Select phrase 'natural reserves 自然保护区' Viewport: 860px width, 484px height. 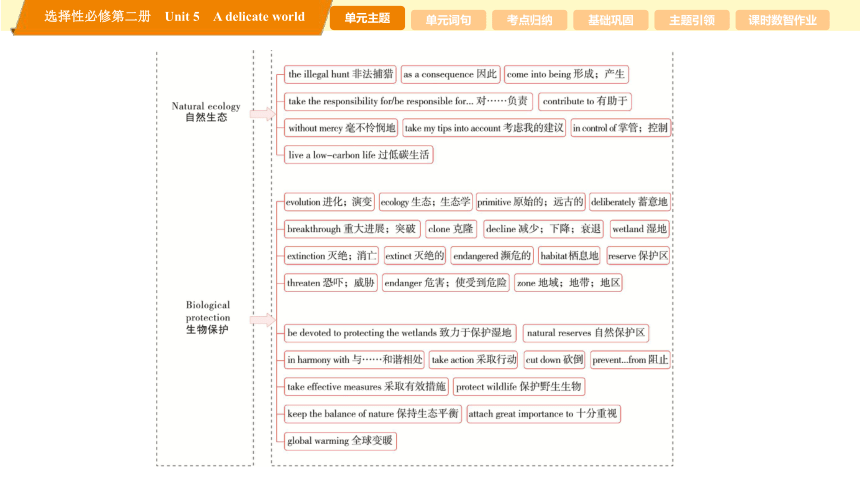(x=586, y=333)
